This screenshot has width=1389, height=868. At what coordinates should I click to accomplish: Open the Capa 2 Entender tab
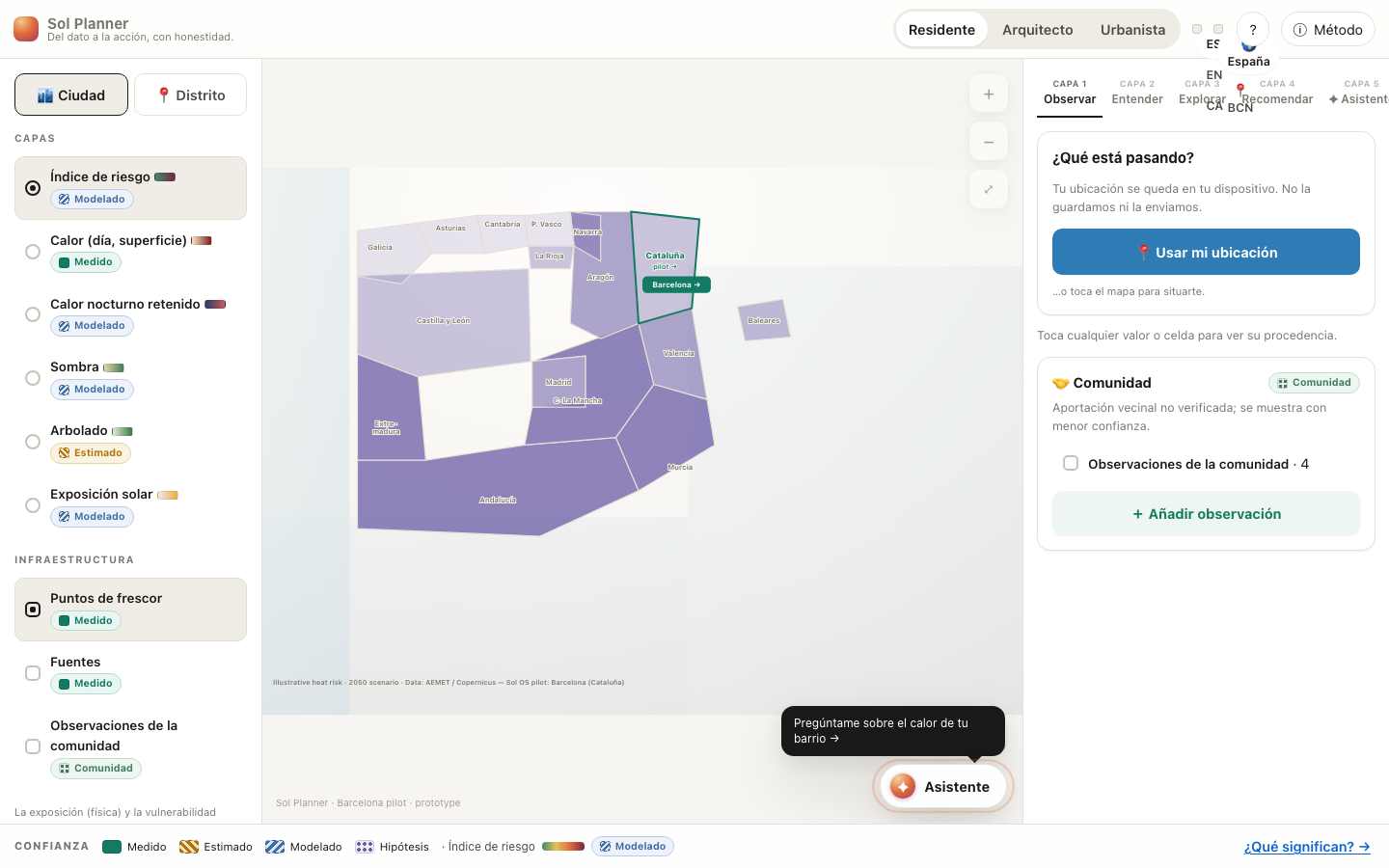pyautogui.click(x=1137, y=93)
